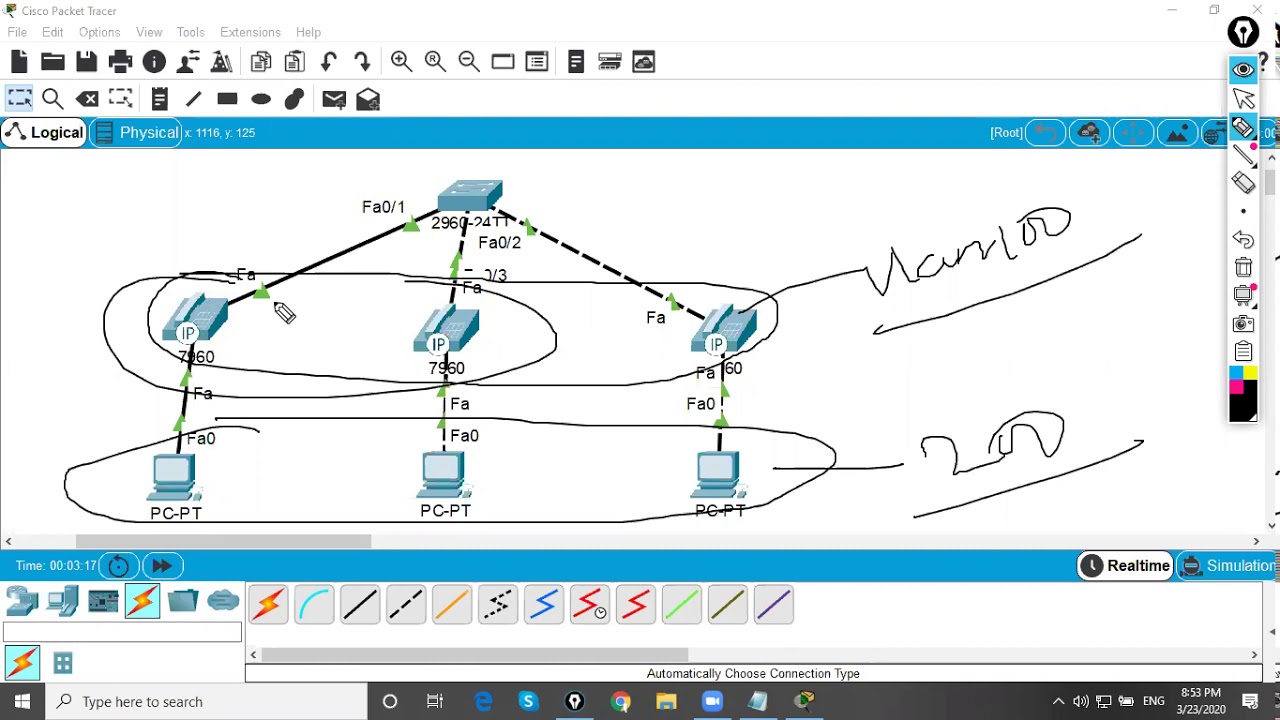
Task: Select the Delete tool
Action: (87, 99)
